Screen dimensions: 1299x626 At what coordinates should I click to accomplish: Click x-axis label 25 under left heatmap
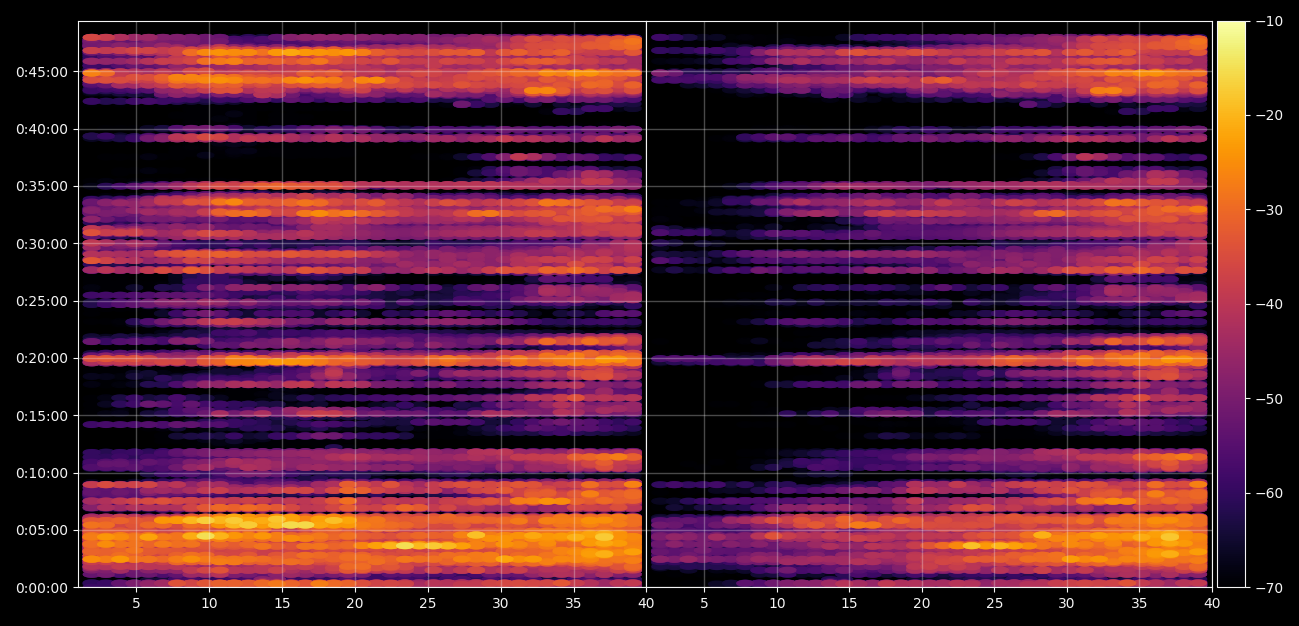[428, 604]
